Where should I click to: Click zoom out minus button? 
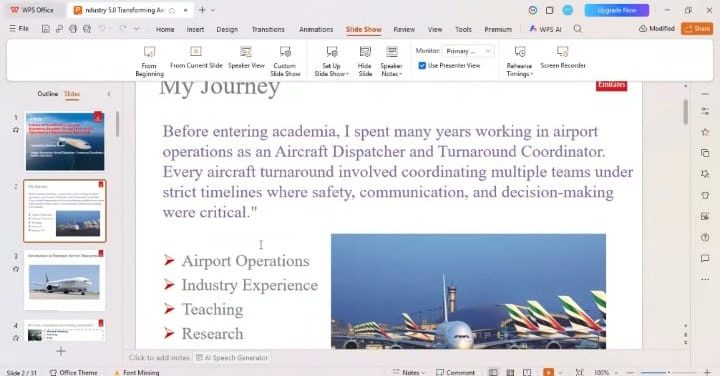pyautogui.click(x=630, y=372)
